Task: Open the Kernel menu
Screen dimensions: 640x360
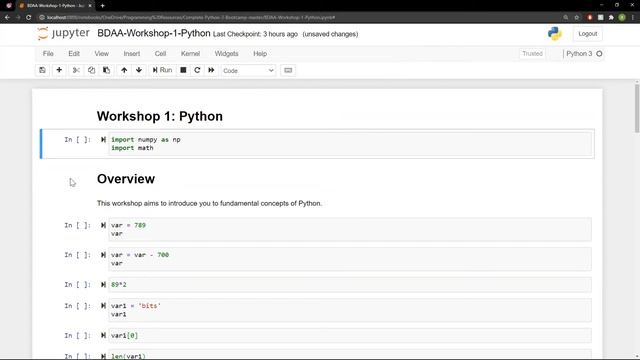Action: [x=190, y=53]
